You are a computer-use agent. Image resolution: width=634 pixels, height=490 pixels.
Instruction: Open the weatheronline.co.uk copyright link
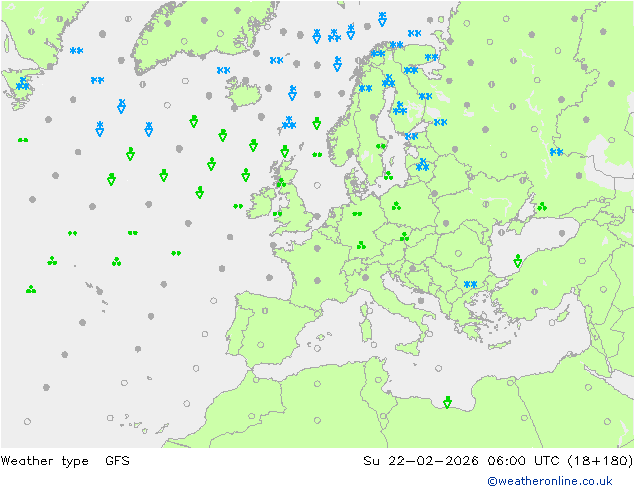click(549, 481)
